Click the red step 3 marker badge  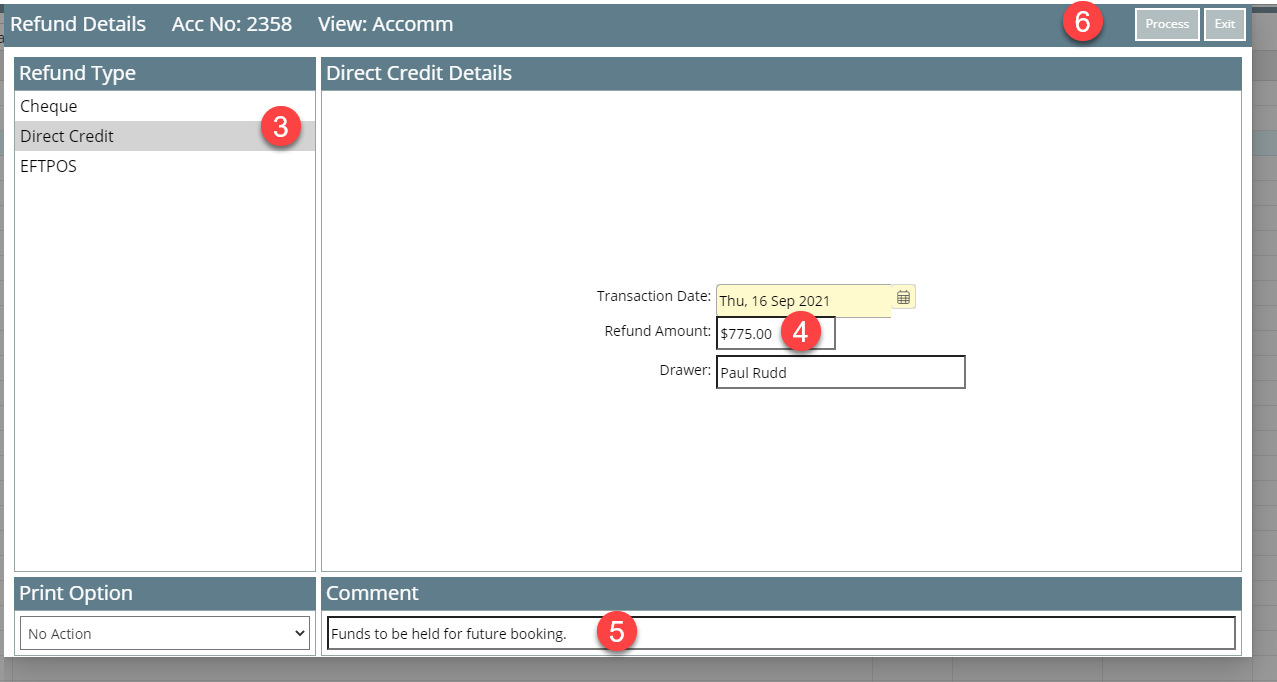[x=281, y=128]
